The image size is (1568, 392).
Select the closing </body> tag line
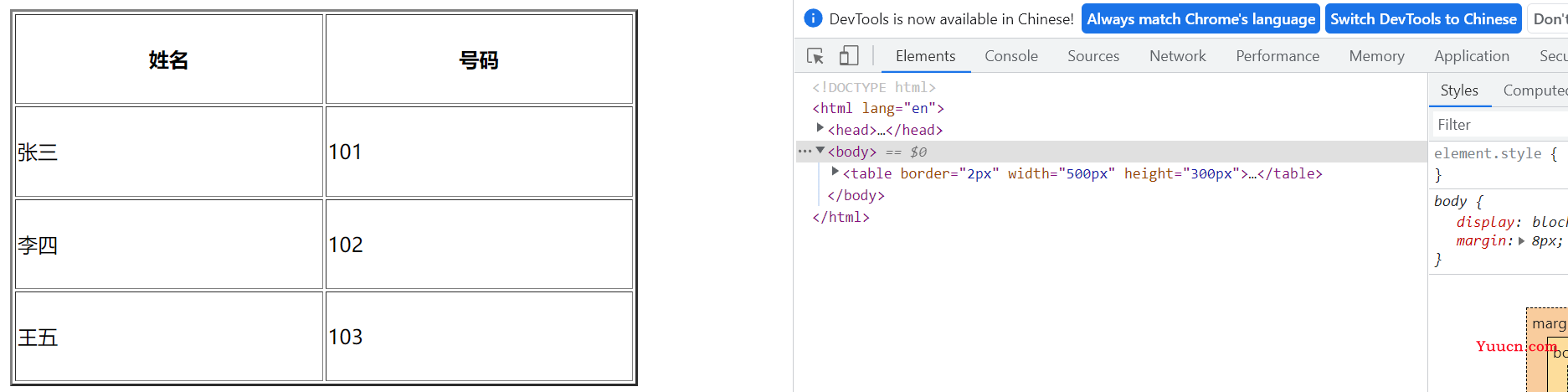coord(856,195)
